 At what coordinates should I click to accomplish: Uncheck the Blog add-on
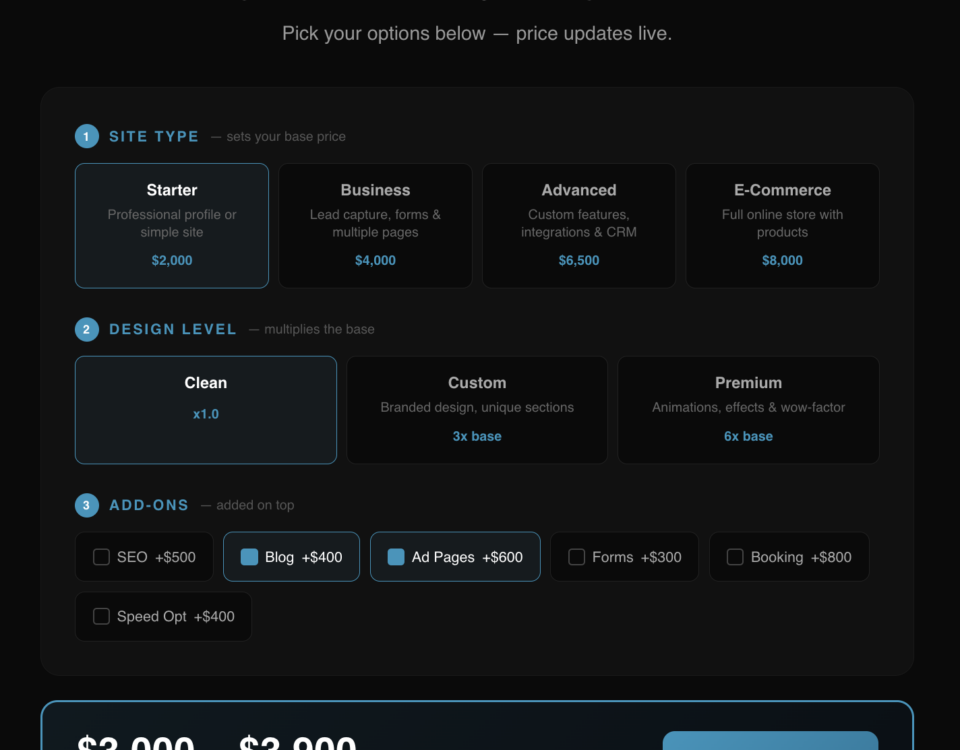pos(250,557)
